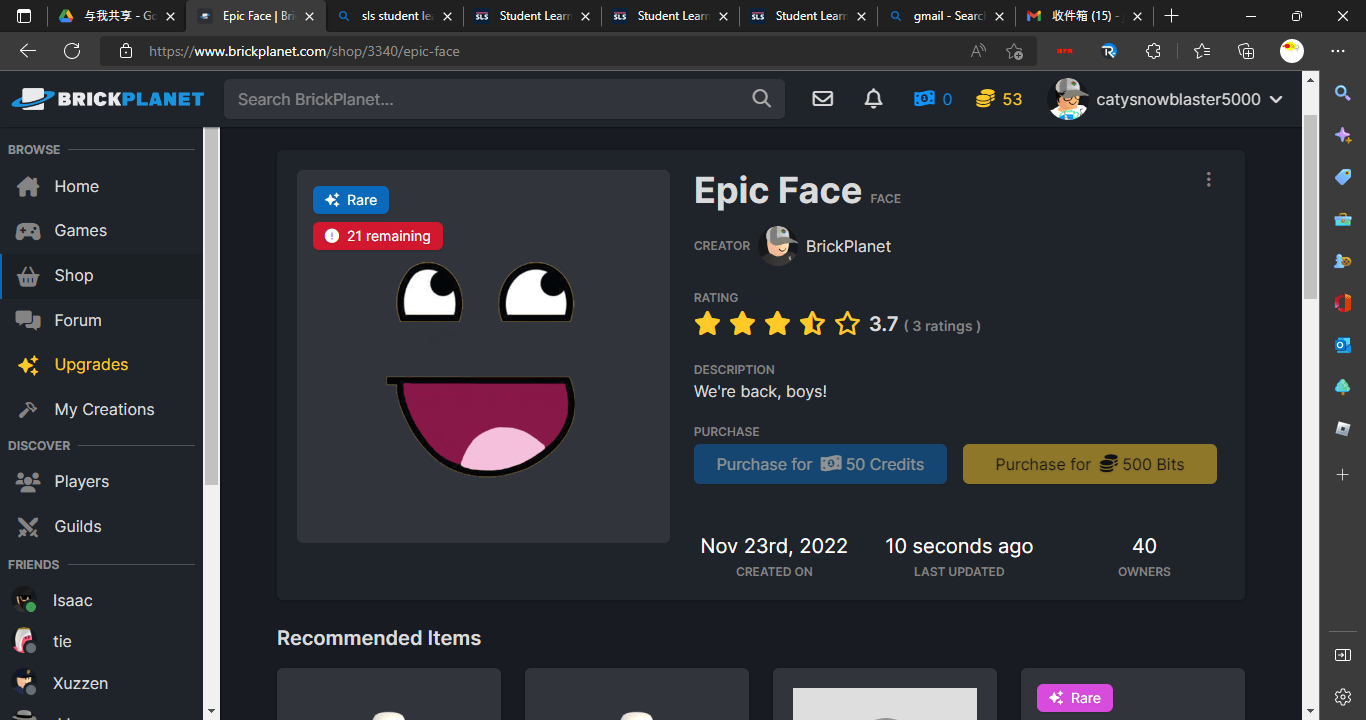Viewport: 1366px width, 720px height.
Task: Click the Search BrickPlanet input field
Action: point(490,99)
